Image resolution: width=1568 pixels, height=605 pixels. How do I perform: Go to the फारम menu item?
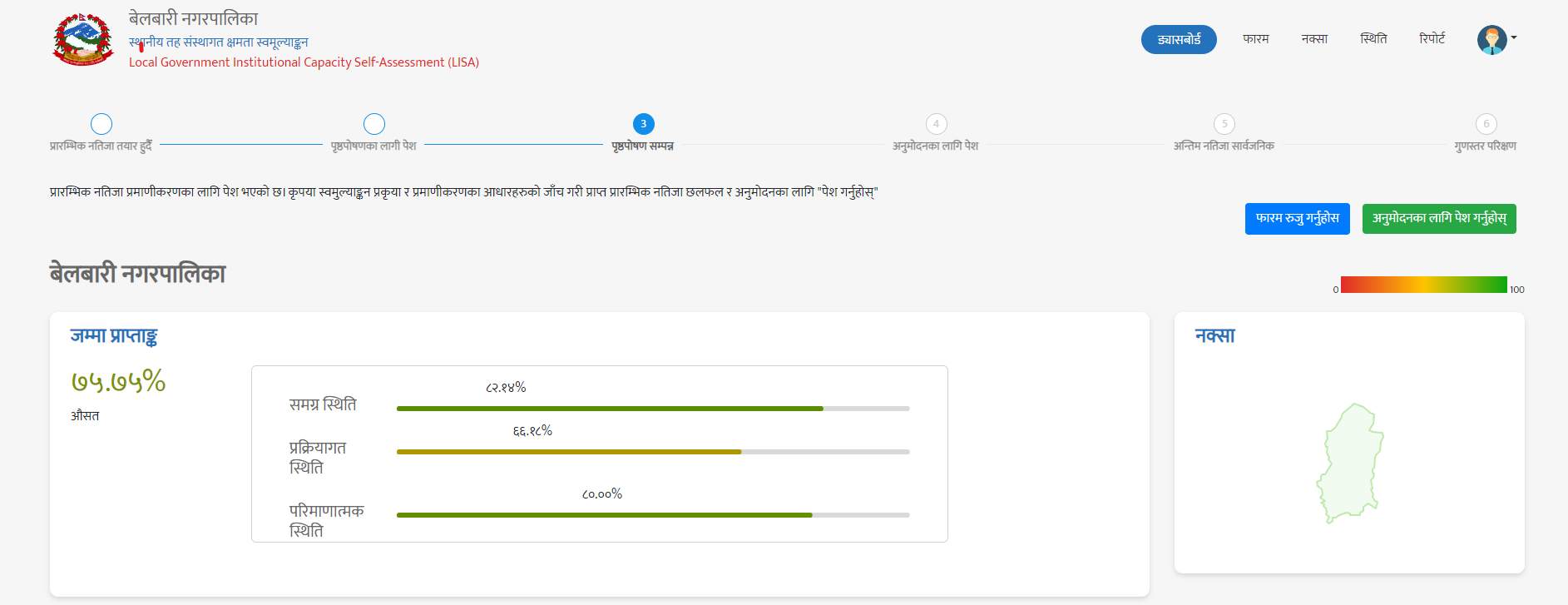point(1255,39)
